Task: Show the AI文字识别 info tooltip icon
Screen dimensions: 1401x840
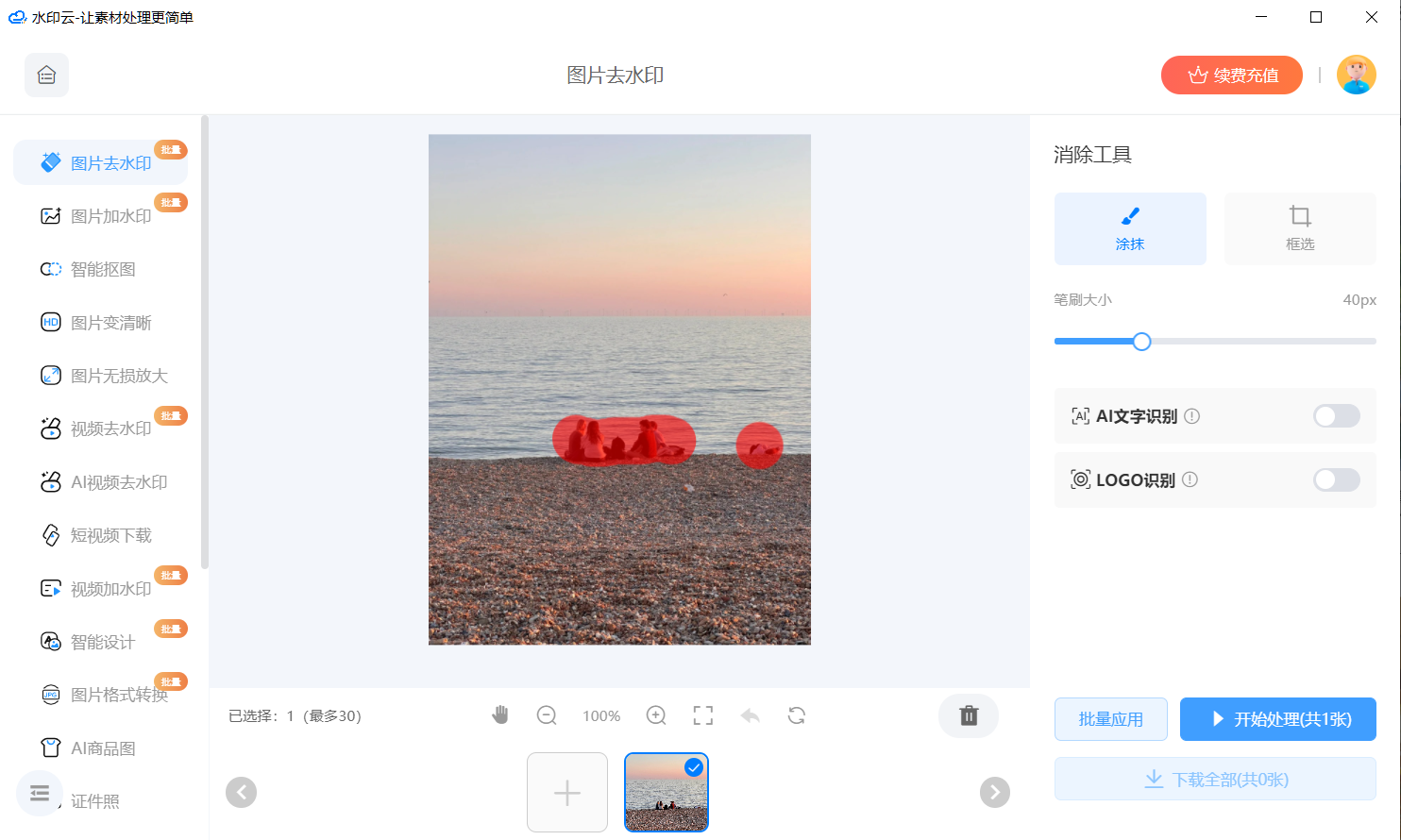Action: [x=1192, y=416]
